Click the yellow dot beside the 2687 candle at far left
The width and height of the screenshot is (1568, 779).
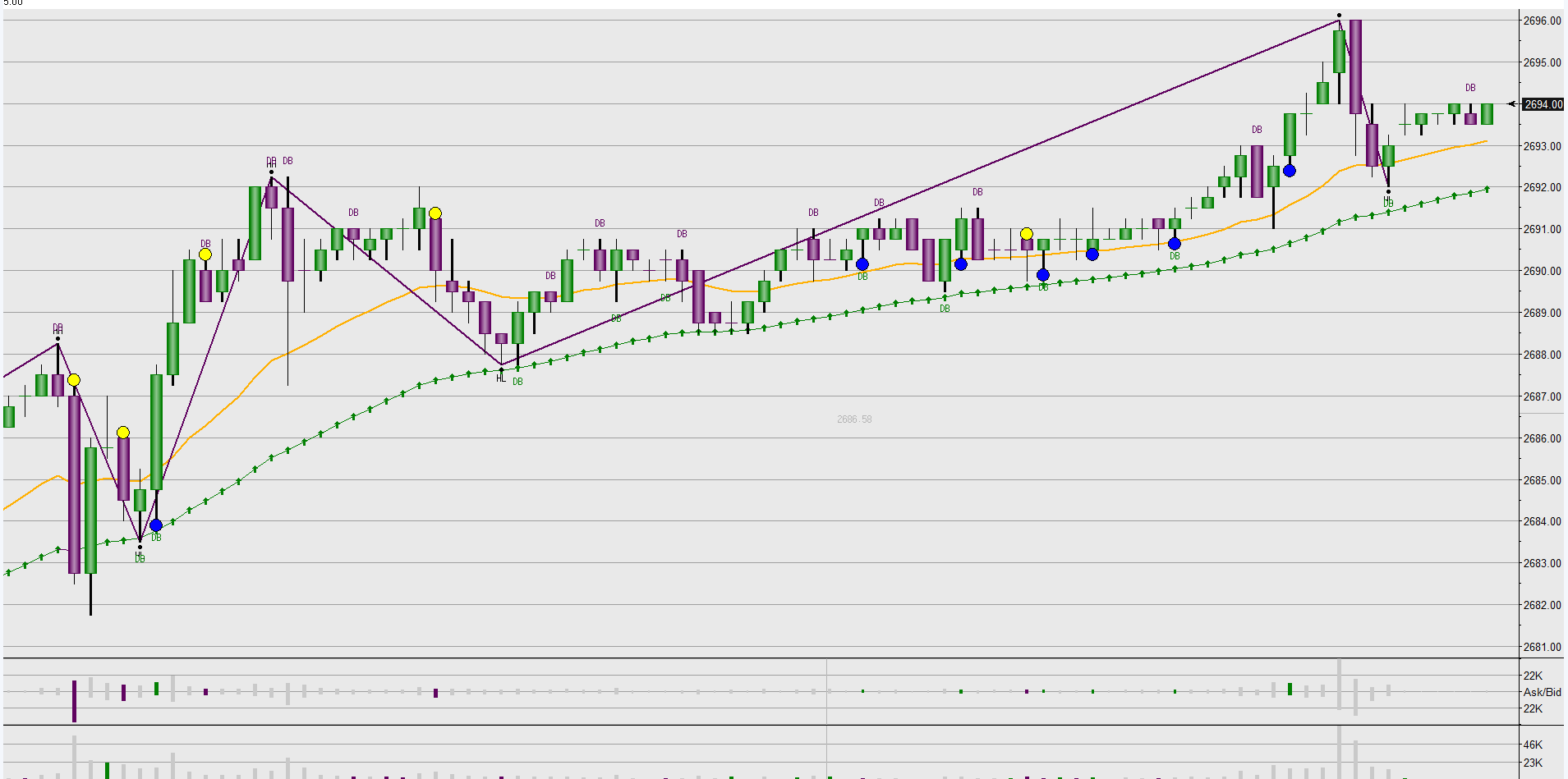tap(74, 380)
